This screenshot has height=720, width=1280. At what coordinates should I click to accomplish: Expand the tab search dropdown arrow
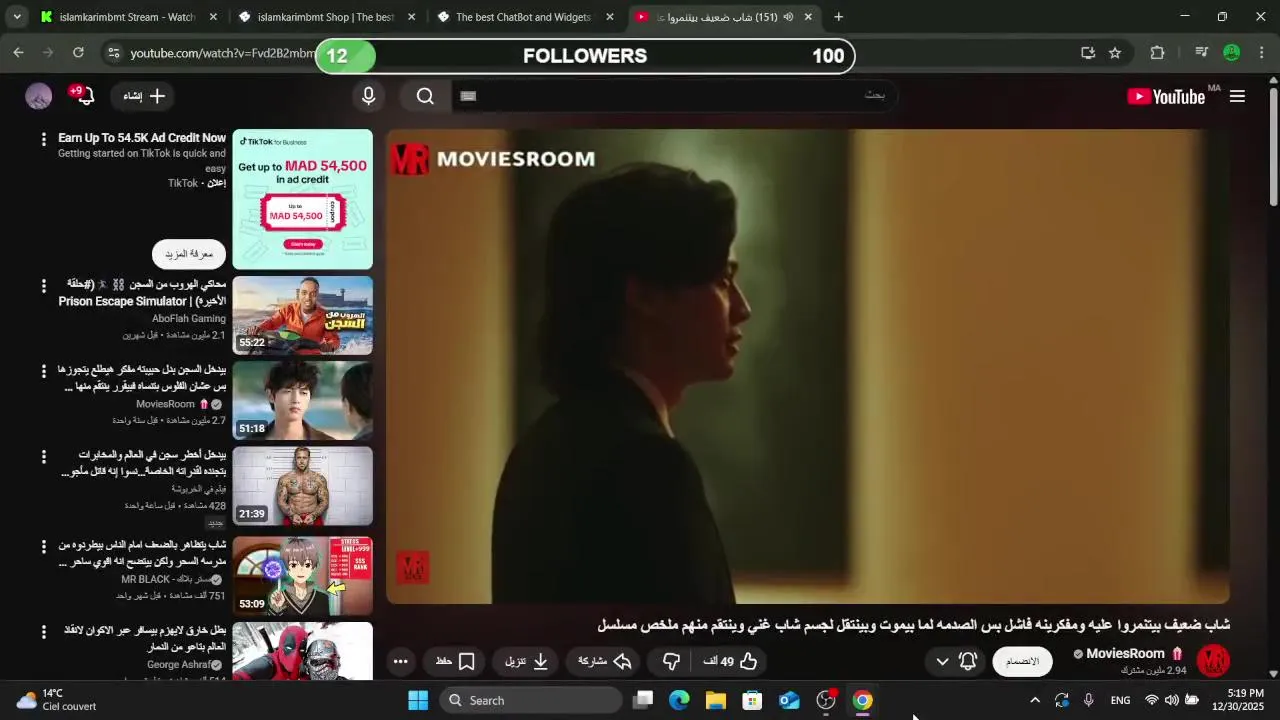[x=17, y=17]
